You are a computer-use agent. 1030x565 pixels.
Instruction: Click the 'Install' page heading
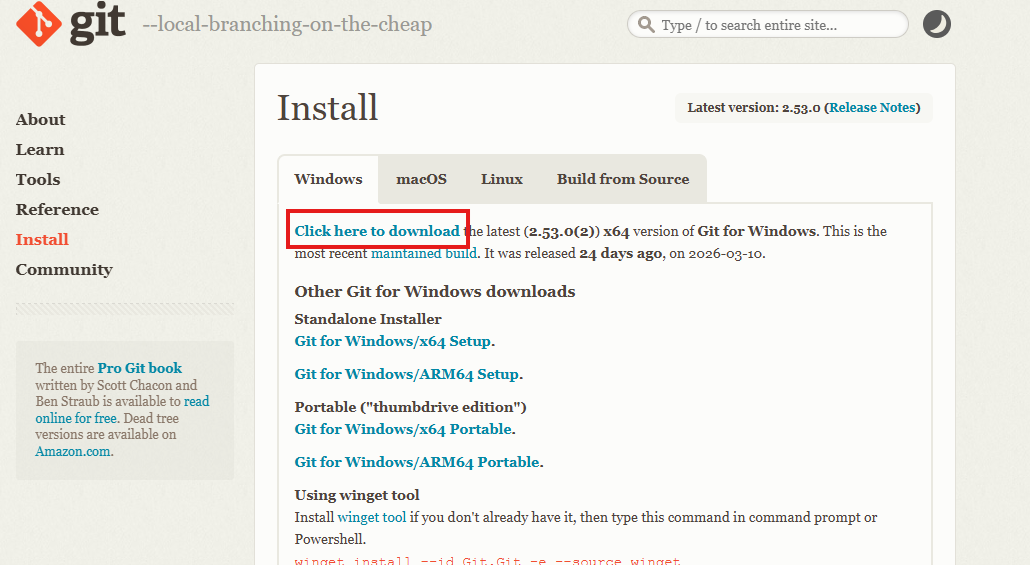pyautogui.click(x=328, y=108)
